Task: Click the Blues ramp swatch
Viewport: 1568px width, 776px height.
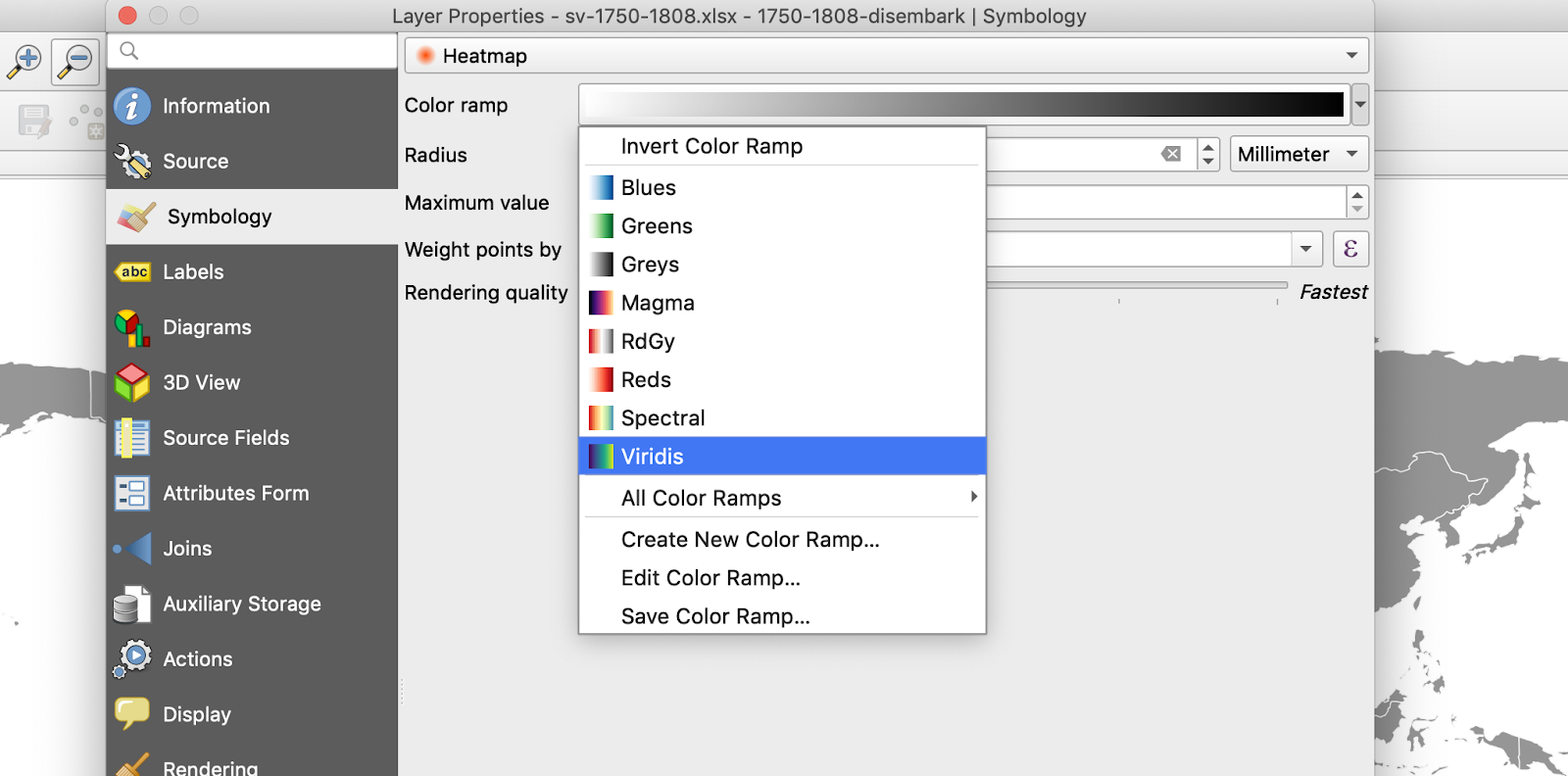Action: tap(601, 187)
